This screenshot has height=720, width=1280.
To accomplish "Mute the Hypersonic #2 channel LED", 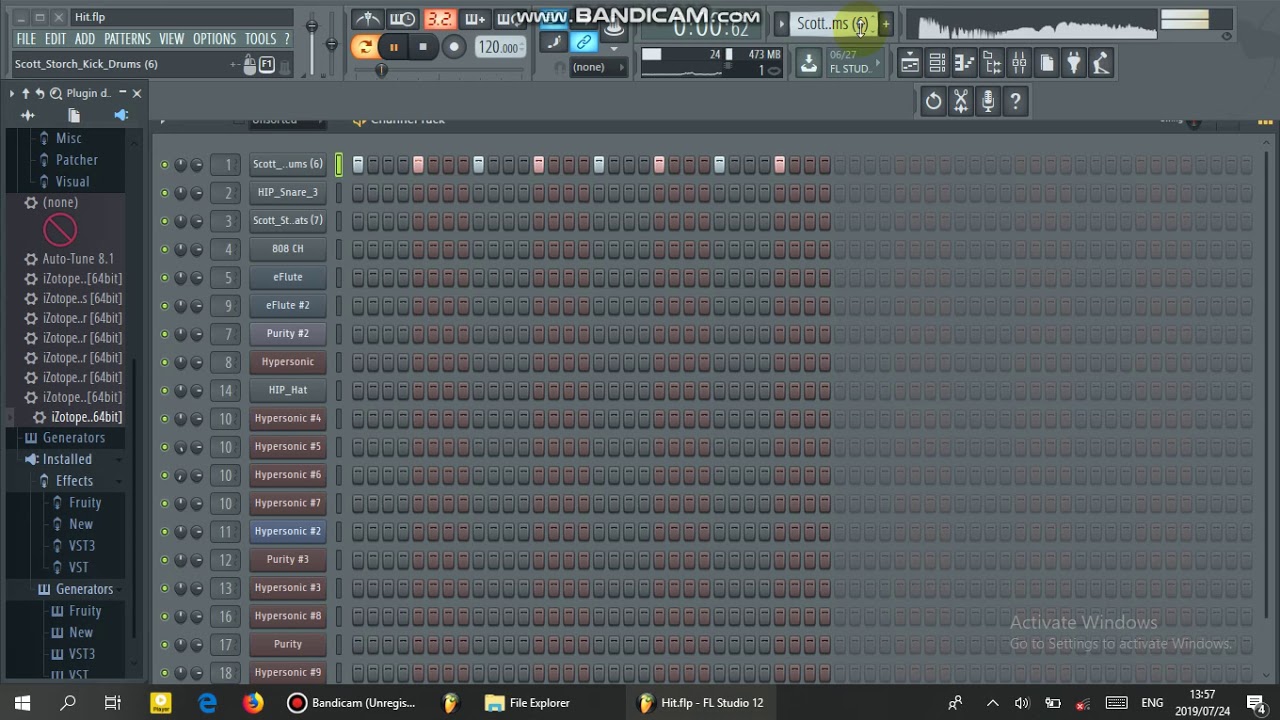I will [x=164, y=531].
